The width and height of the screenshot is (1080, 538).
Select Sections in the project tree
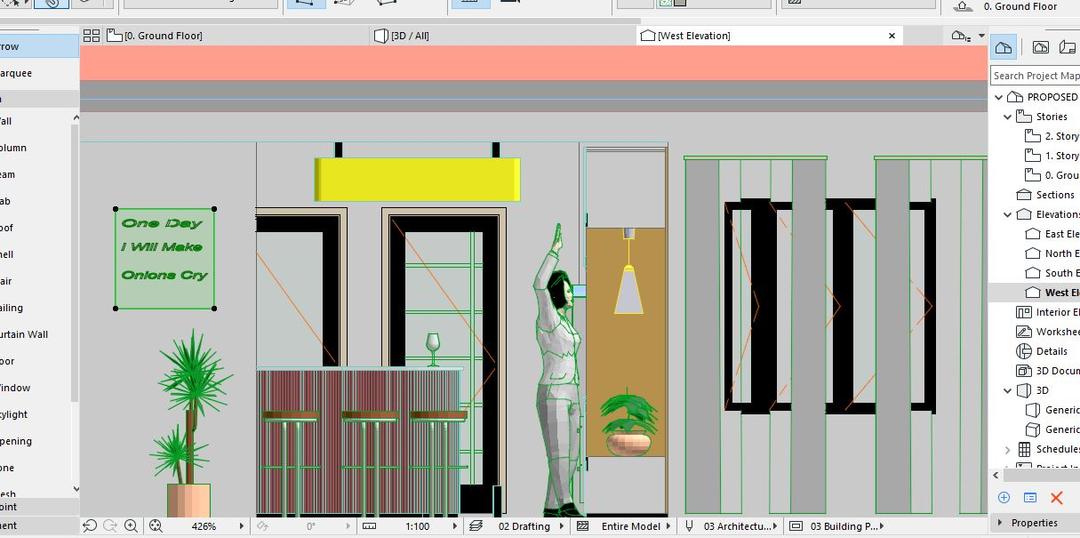tap(1054, 195)
